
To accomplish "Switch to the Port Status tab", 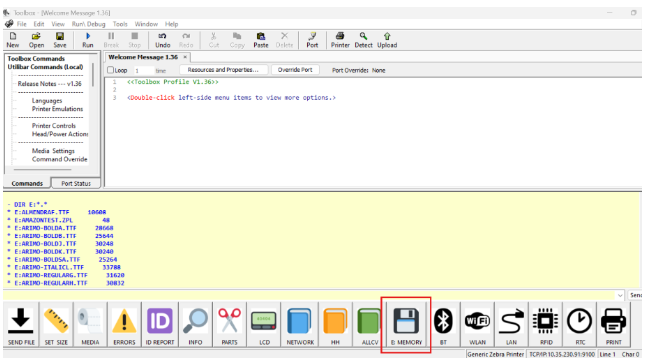I will [76, 183].
